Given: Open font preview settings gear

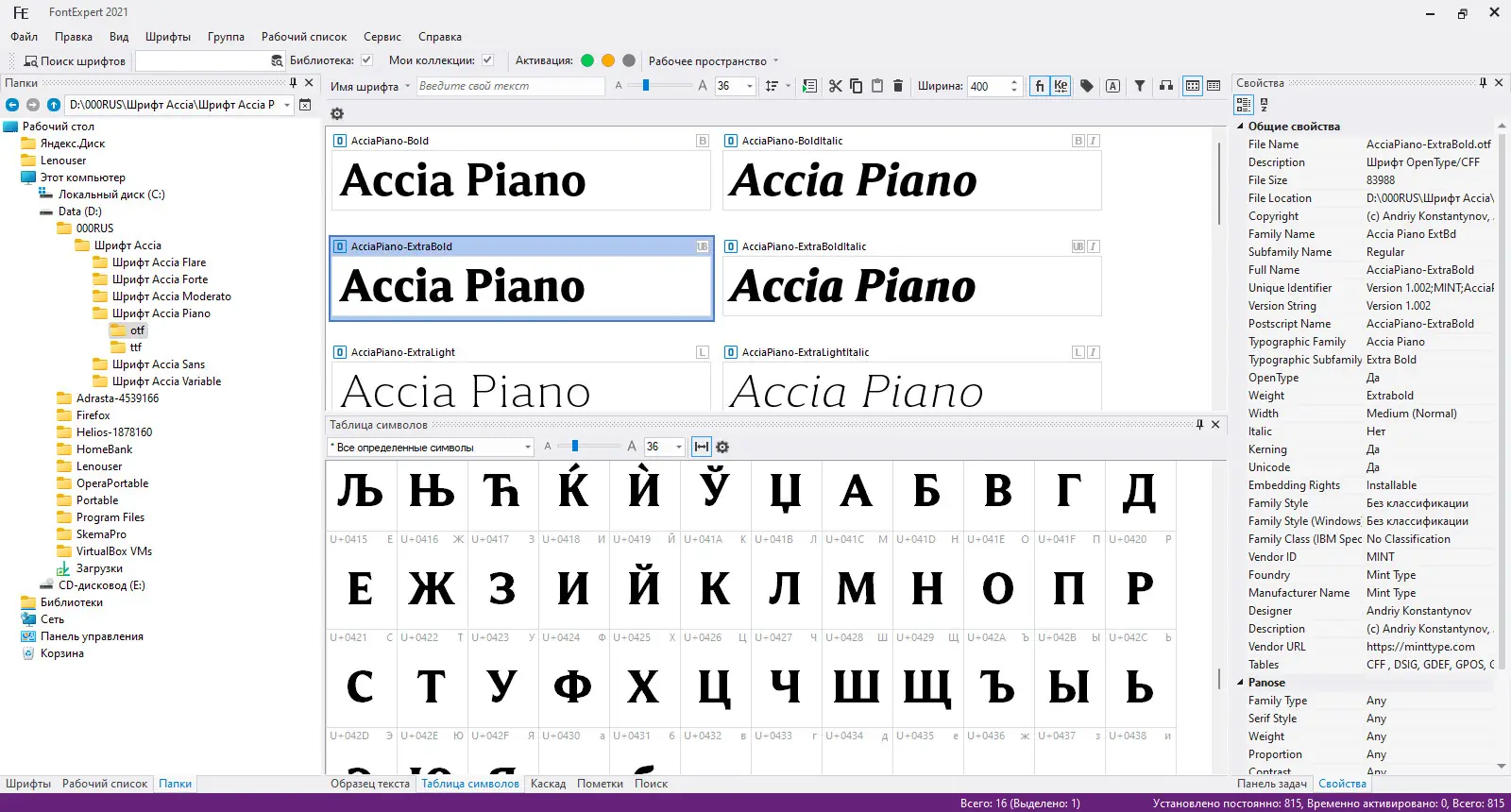Looking at the screenshot, I should 337,114.
